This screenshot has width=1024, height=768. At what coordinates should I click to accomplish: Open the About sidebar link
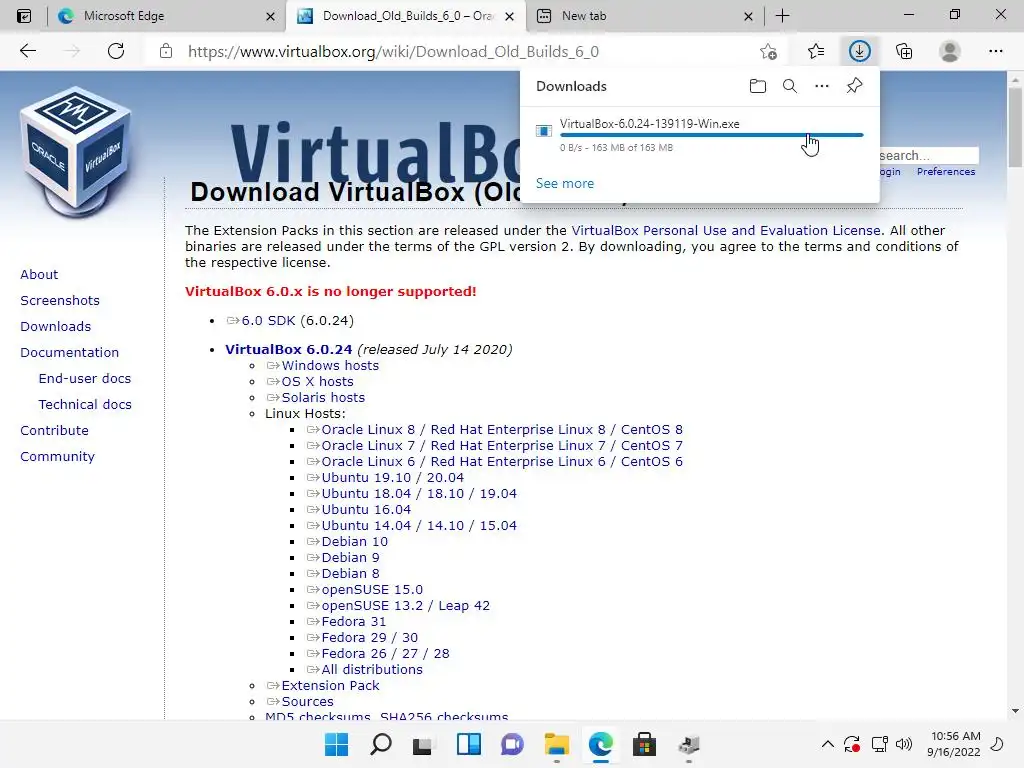pos(39,274)
